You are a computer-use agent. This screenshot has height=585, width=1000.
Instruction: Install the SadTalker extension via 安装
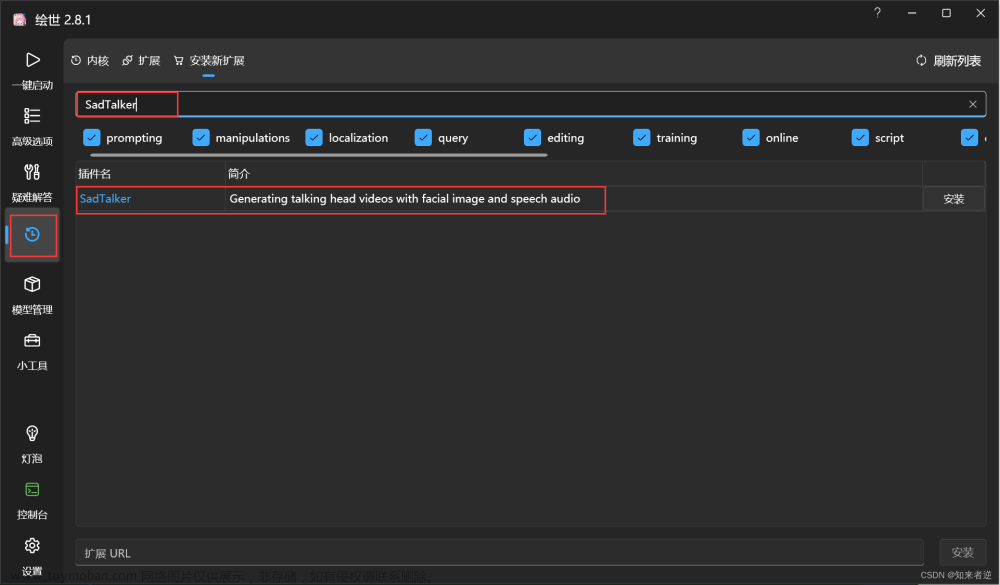953,199
